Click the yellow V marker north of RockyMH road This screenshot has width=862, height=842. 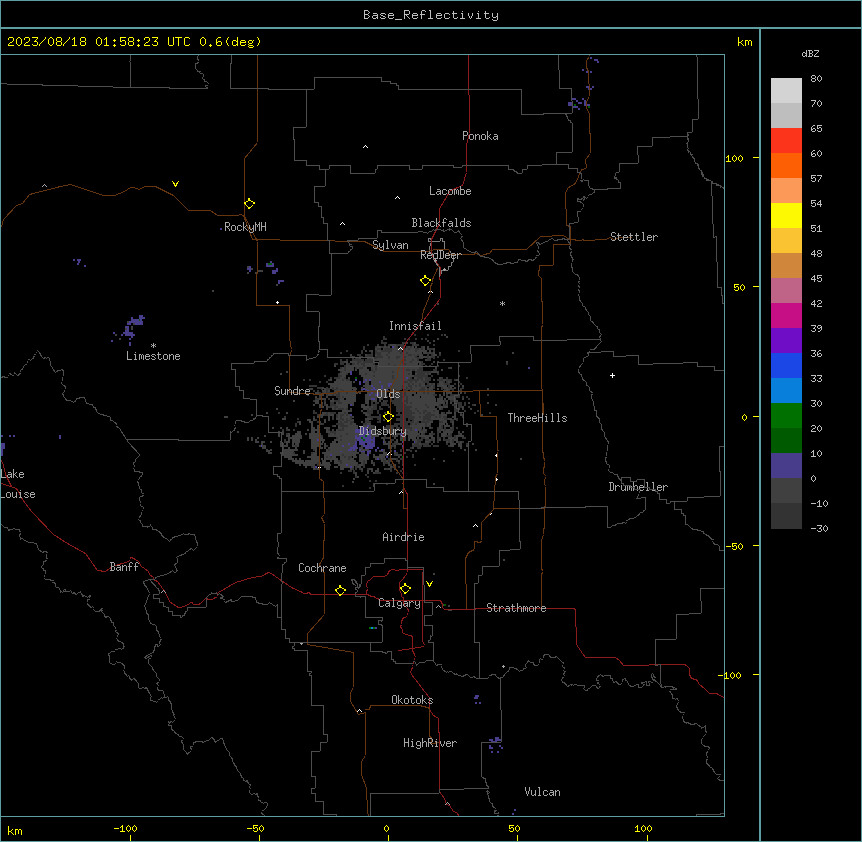click(x=175, y=184)
